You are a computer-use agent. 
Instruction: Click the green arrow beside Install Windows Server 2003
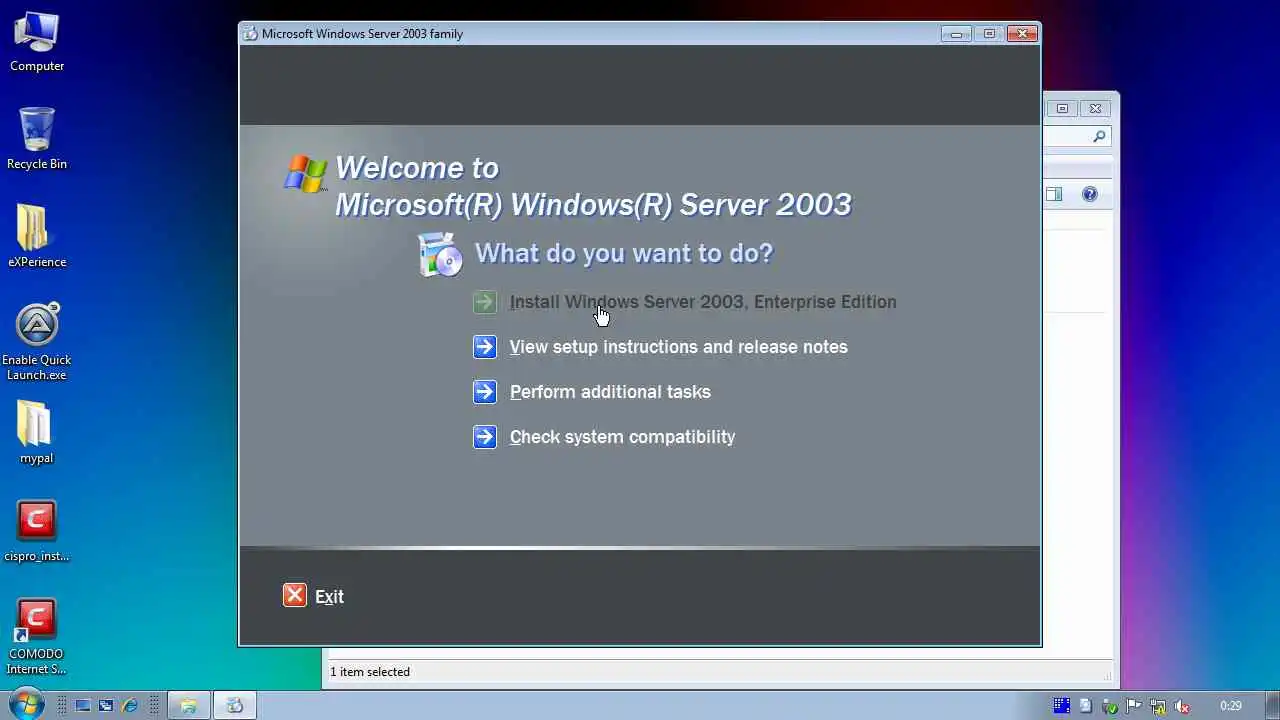485,302
